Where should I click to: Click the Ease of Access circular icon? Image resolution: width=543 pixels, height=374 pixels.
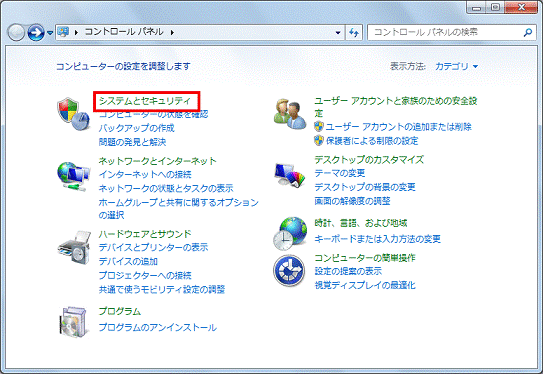tap(289, 270)
